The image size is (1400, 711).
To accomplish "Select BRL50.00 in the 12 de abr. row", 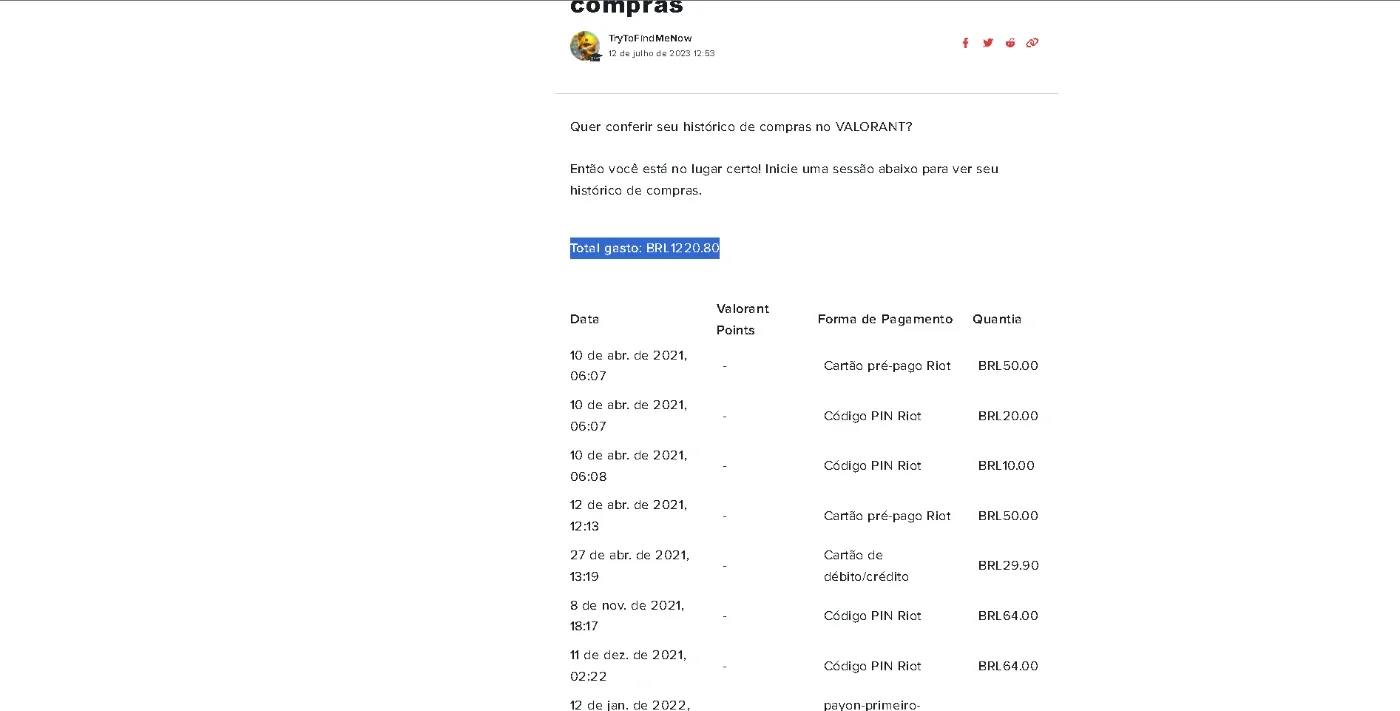I will pyautogui.click(x=1008, y=516).
